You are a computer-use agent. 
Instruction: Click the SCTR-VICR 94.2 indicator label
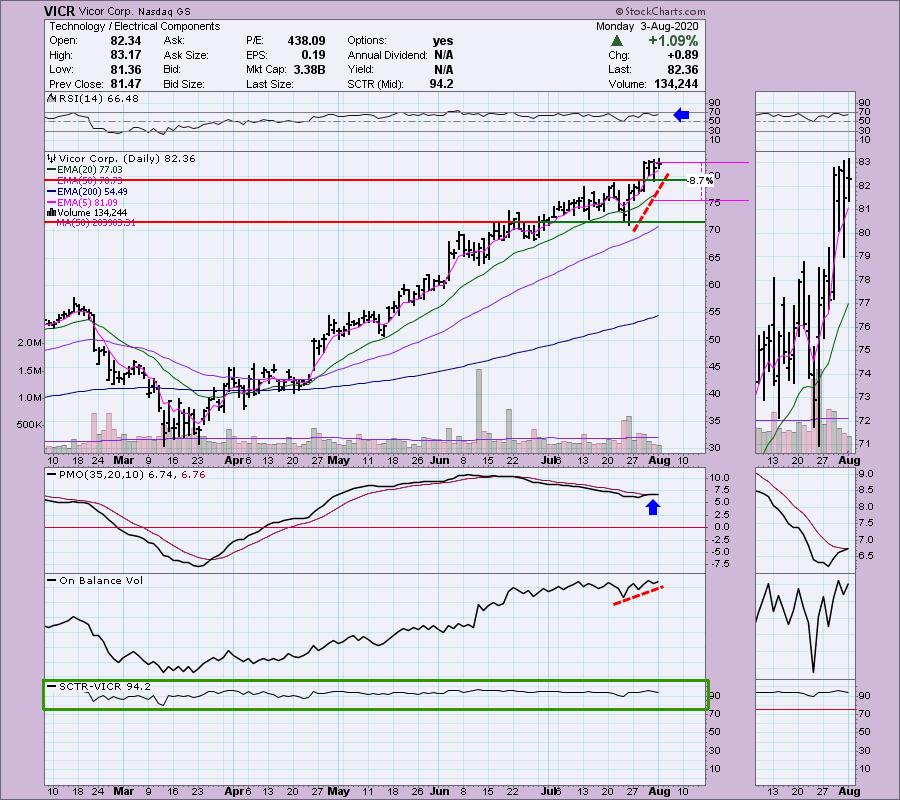104,686
